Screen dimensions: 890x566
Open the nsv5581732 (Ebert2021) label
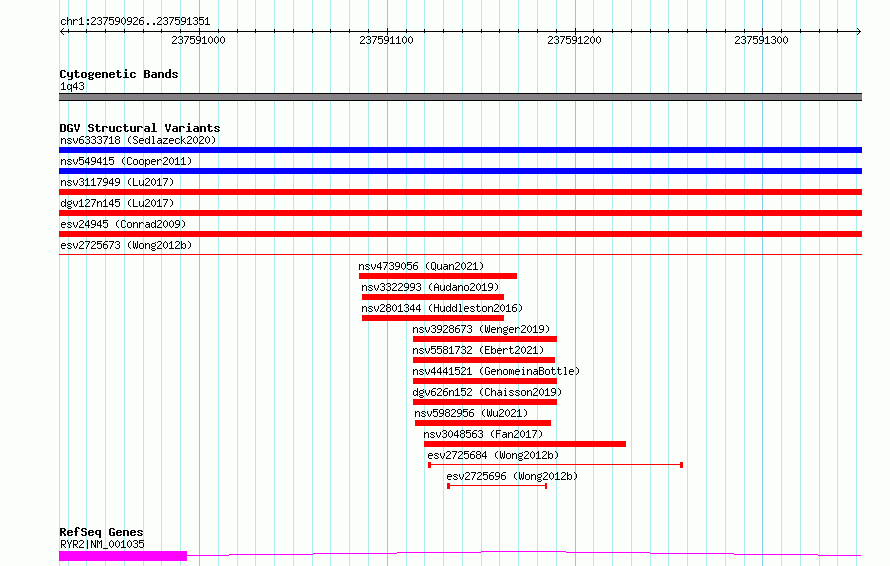click(478, 350)
